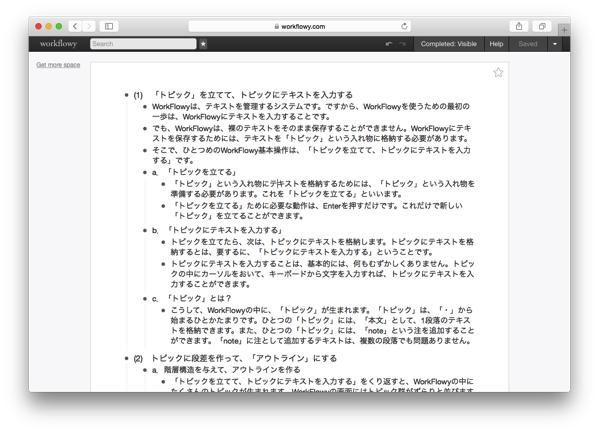The width and height of the screenshot is (599, 433).
Task: Open the Help menu
Action: click(x=496, y=44)
